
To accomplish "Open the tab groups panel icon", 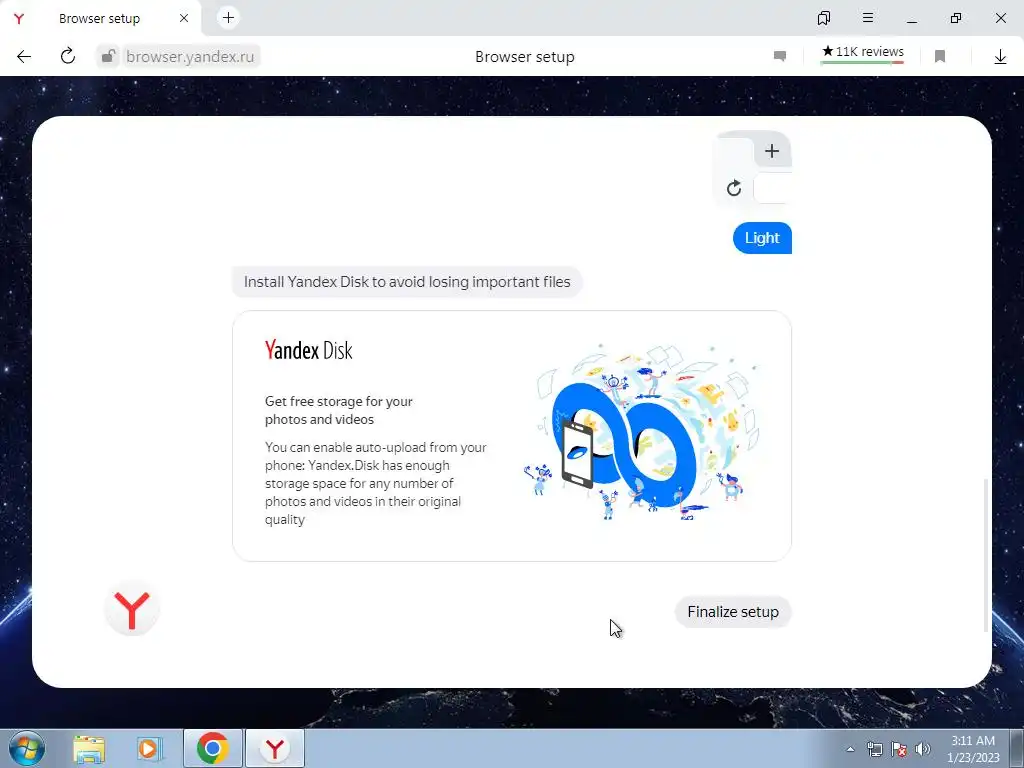I will [x=824, y=18].
